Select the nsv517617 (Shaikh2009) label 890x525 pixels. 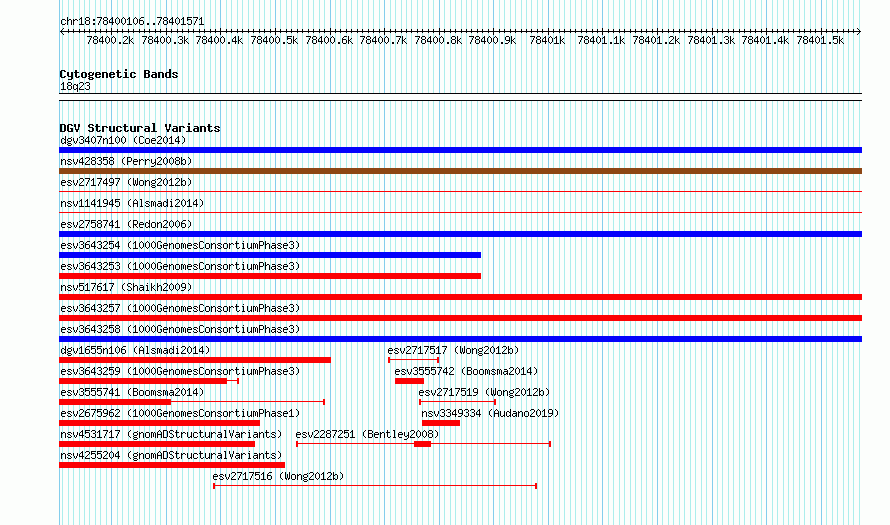pyautogui.click(x=126, y=287)
